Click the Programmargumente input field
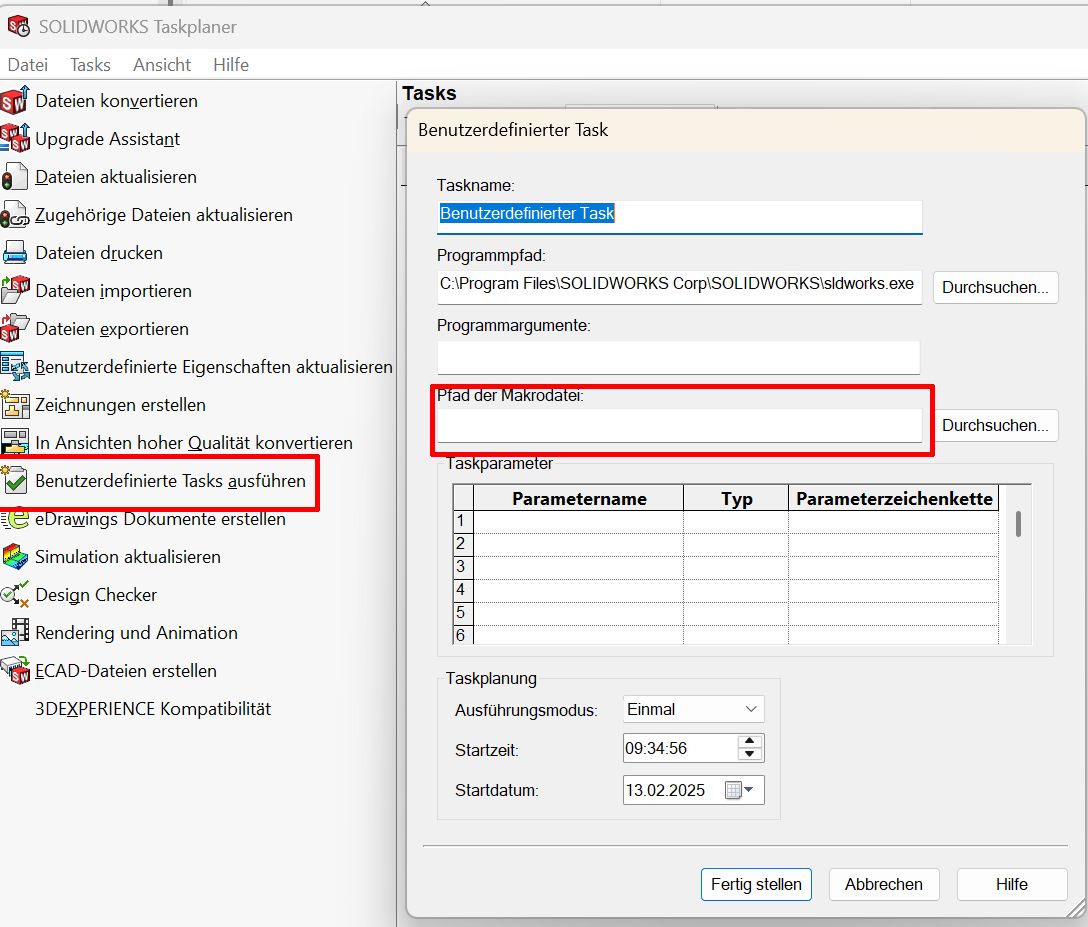 tap(679, 357)
